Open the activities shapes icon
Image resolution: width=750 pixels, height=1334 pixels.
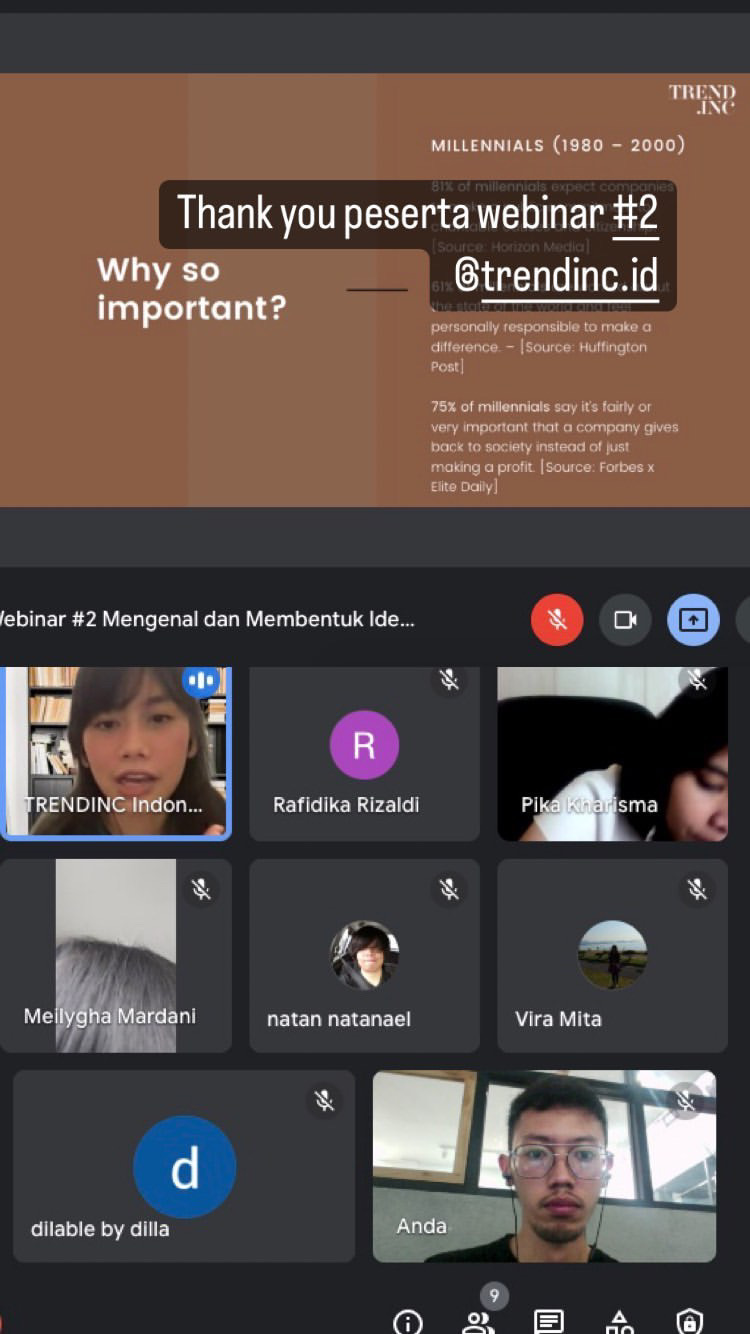(x=619, y=1321)
